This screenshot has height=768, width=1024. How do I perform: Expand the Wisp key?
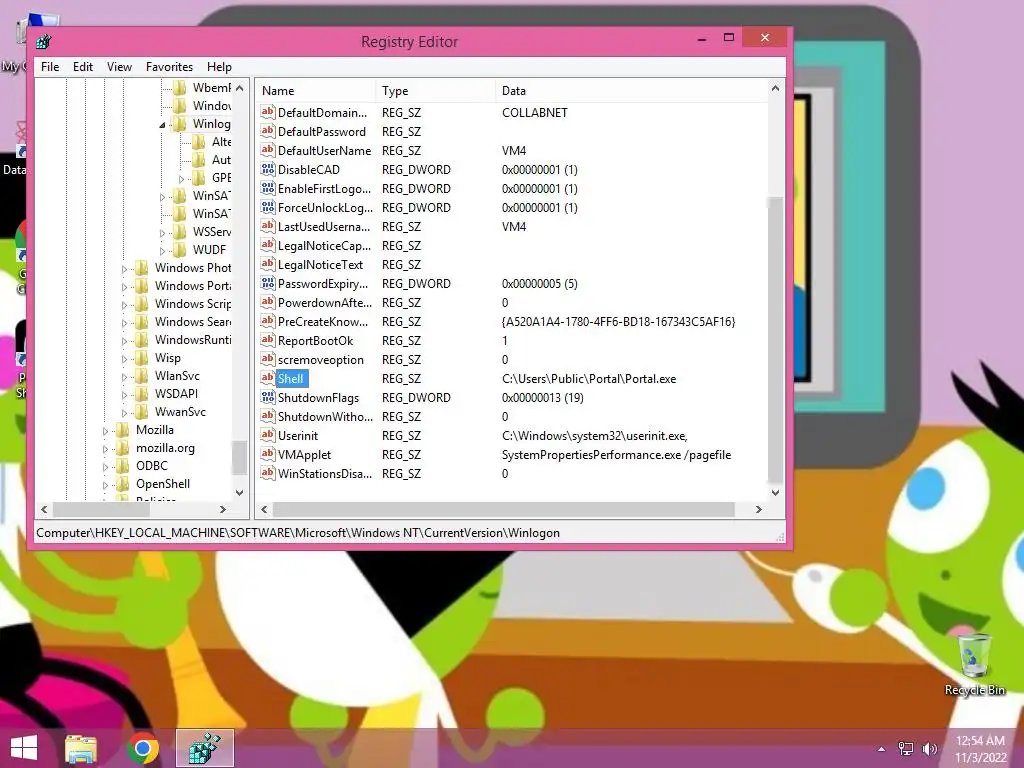pos(124,359)
